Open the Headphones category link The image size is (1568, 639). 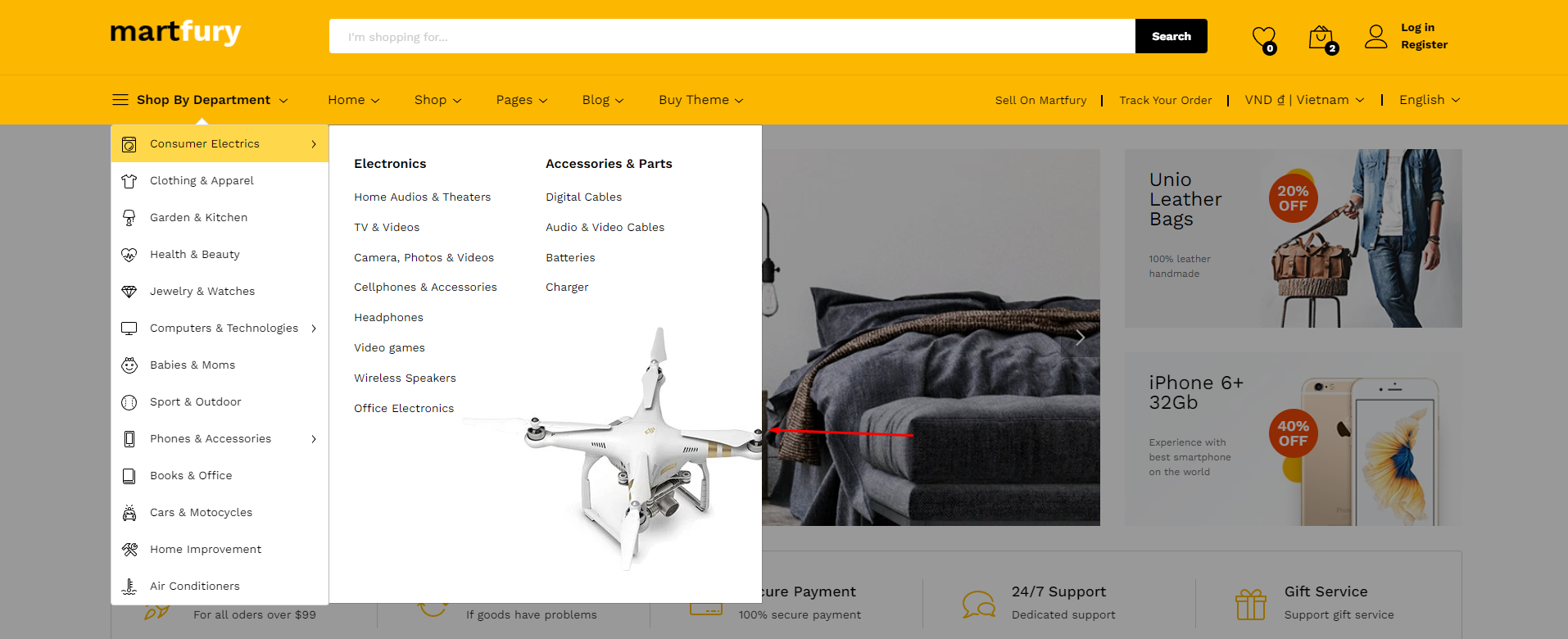pos(388,318)
